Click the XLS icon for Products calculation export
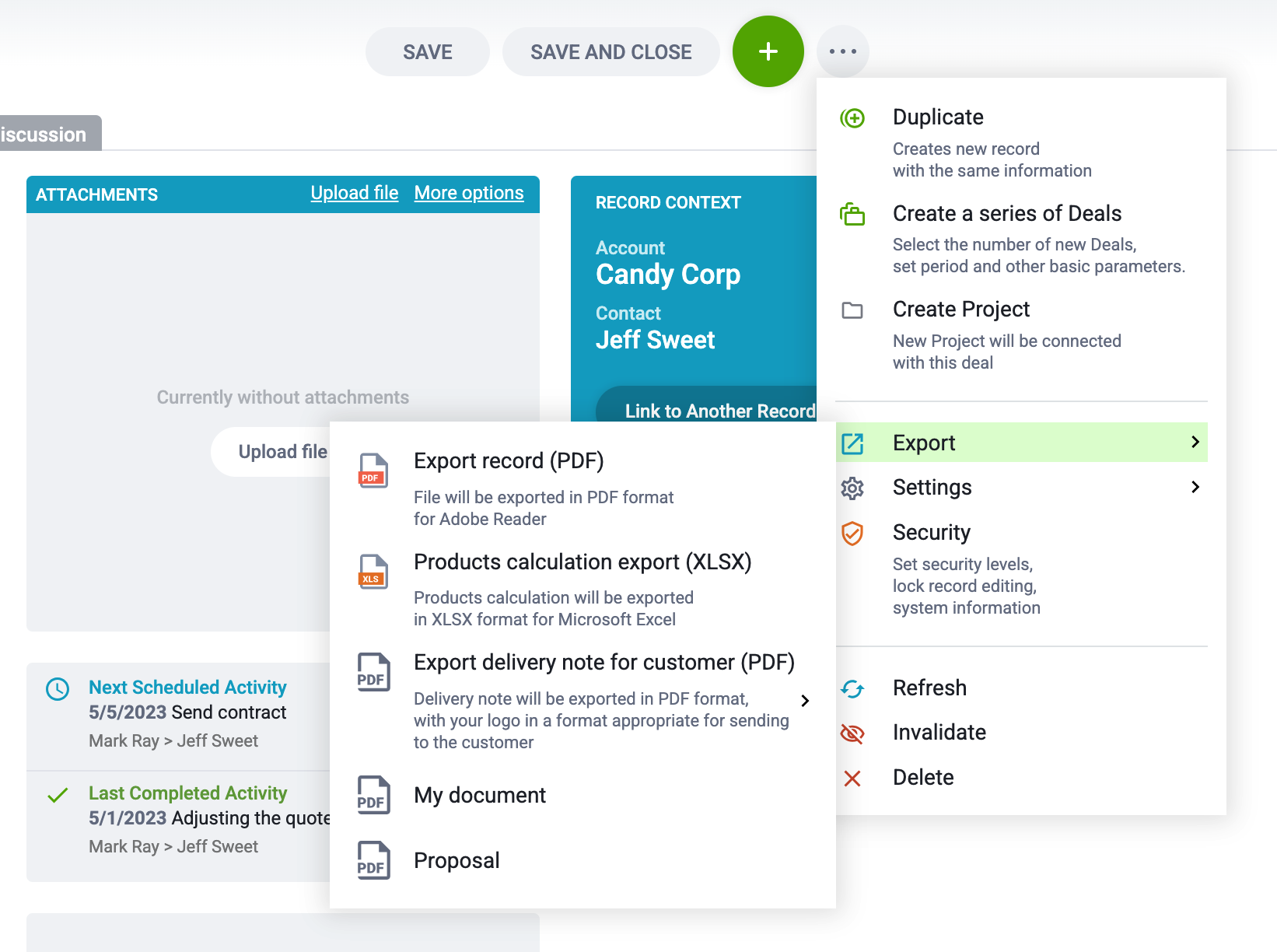The width and height of the screenshot is (1277, 952). [373, 571]
